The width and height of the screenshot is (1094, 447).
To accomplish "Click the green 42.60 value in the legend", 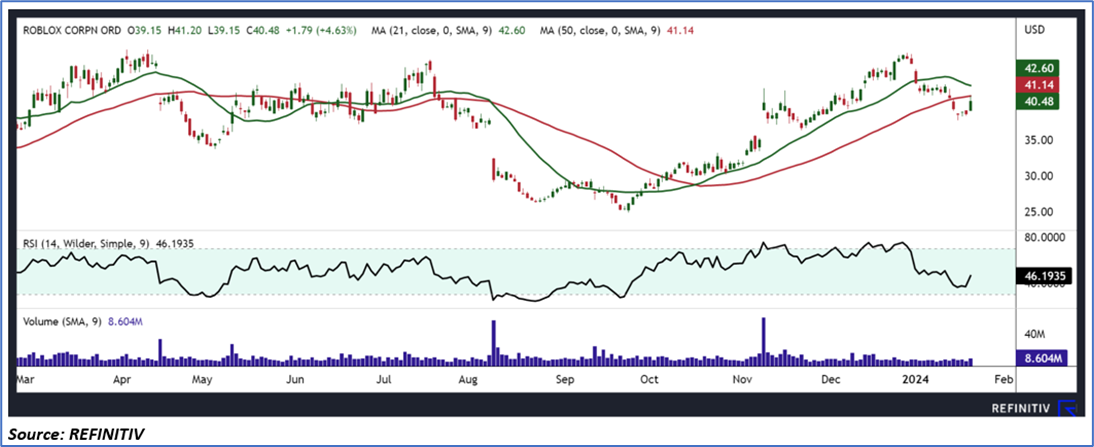I will (511, 31).
